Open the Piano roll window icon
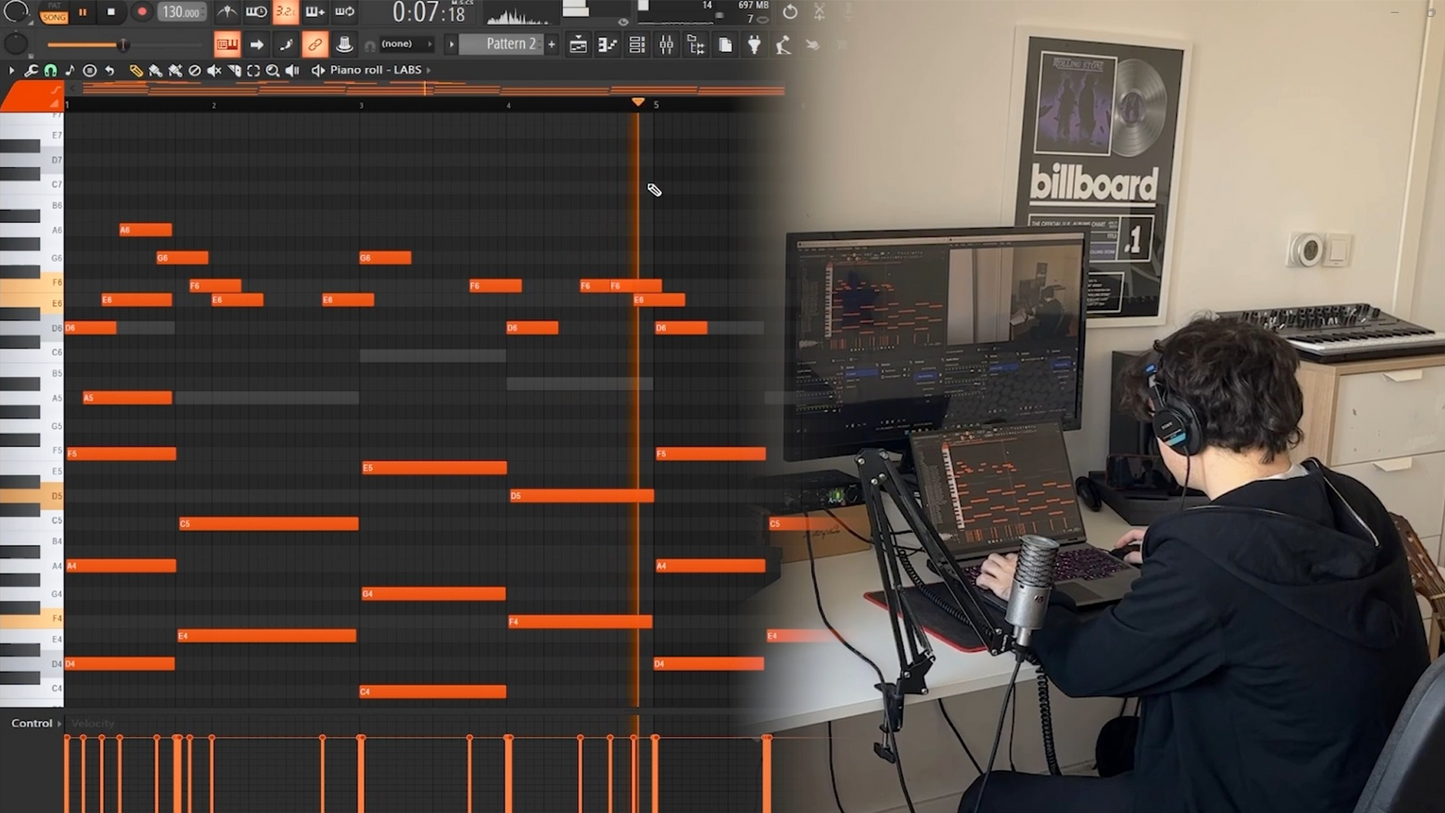This screenshot has height=813, width=1445. (x=607, y=44)
